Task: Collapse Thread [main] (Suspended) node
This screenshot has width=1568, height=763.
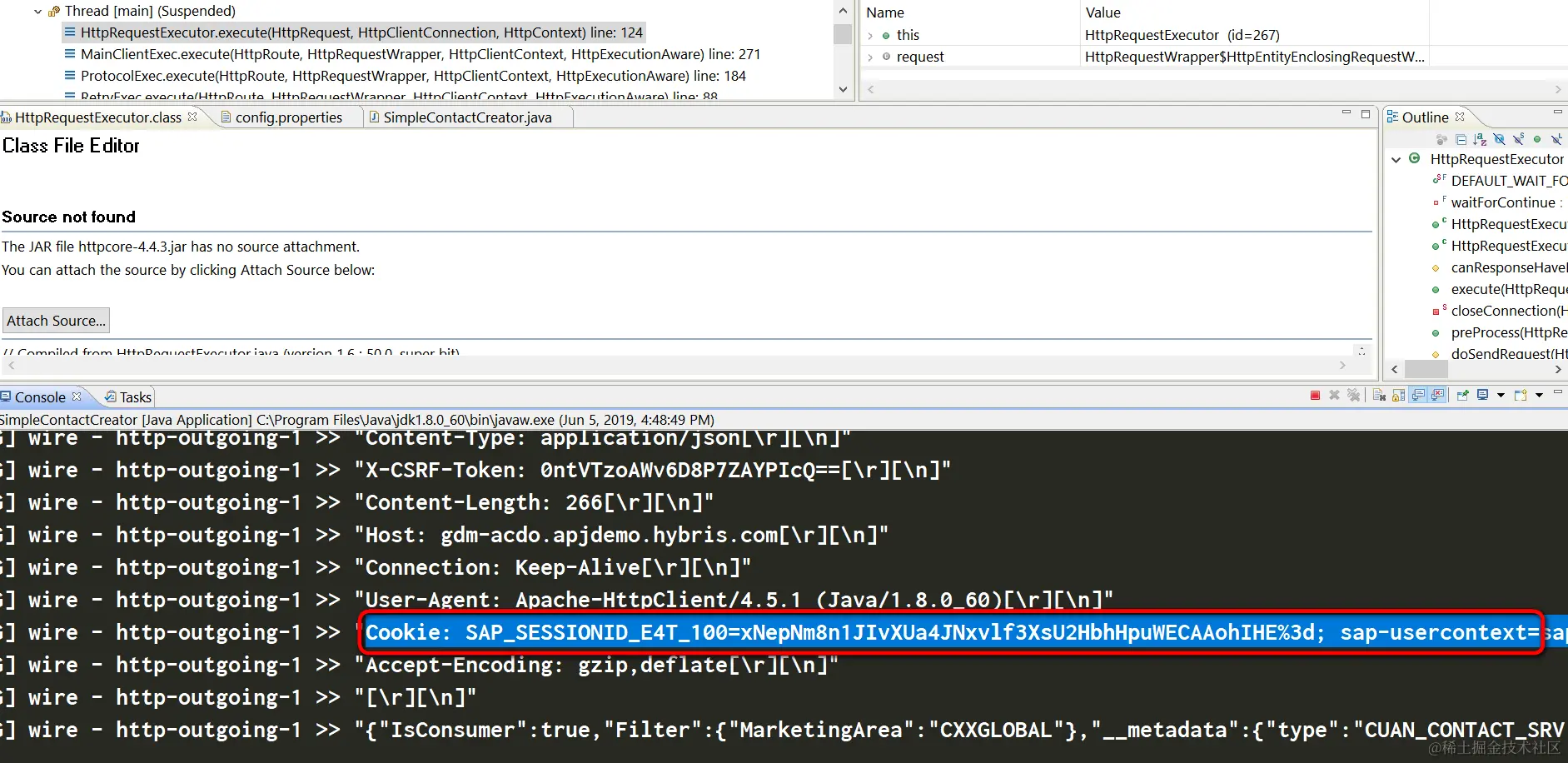Action: pyautogui.click(x=37, y=12)
